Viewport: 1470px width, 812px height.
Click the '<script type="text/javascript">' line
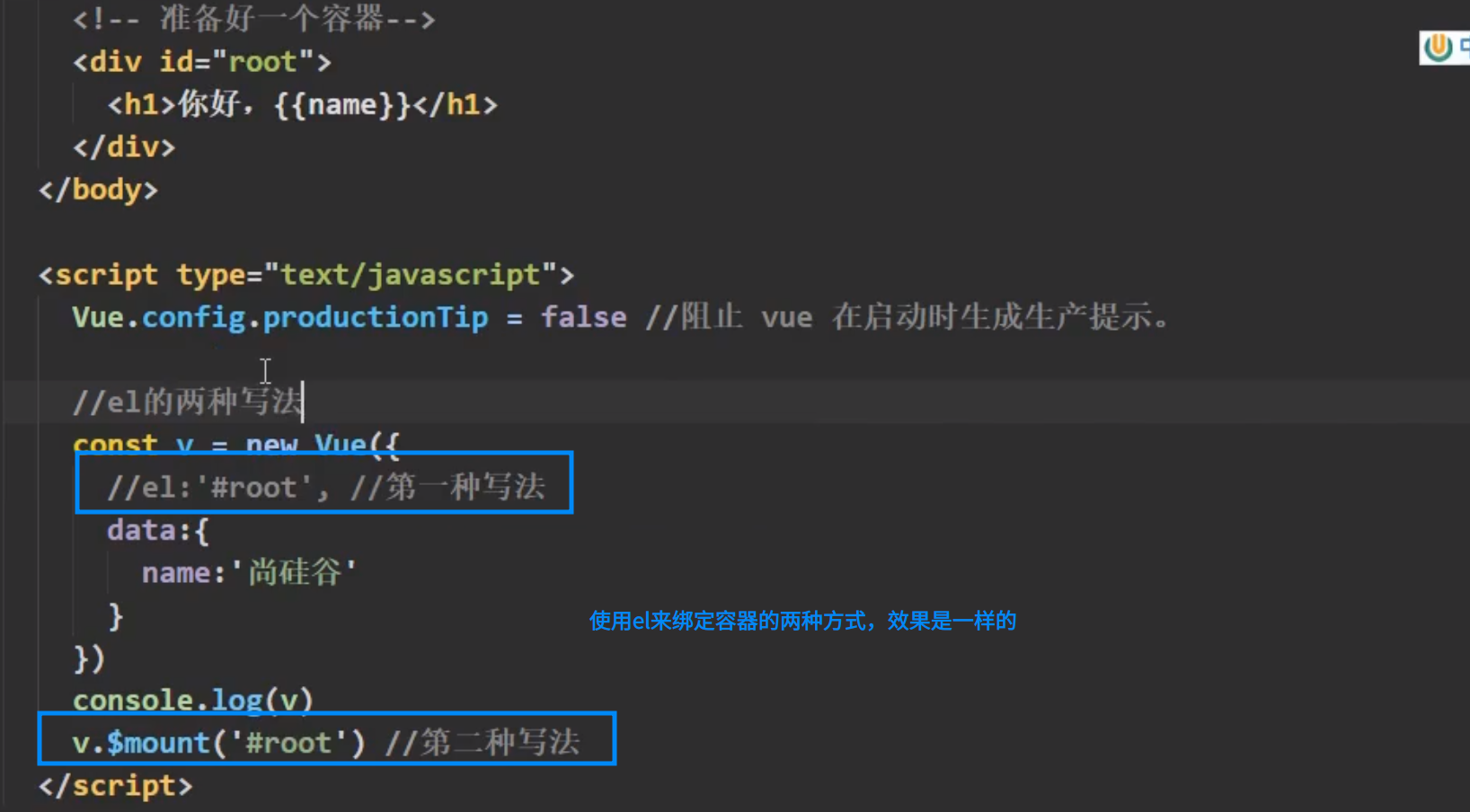pos(306,275)
